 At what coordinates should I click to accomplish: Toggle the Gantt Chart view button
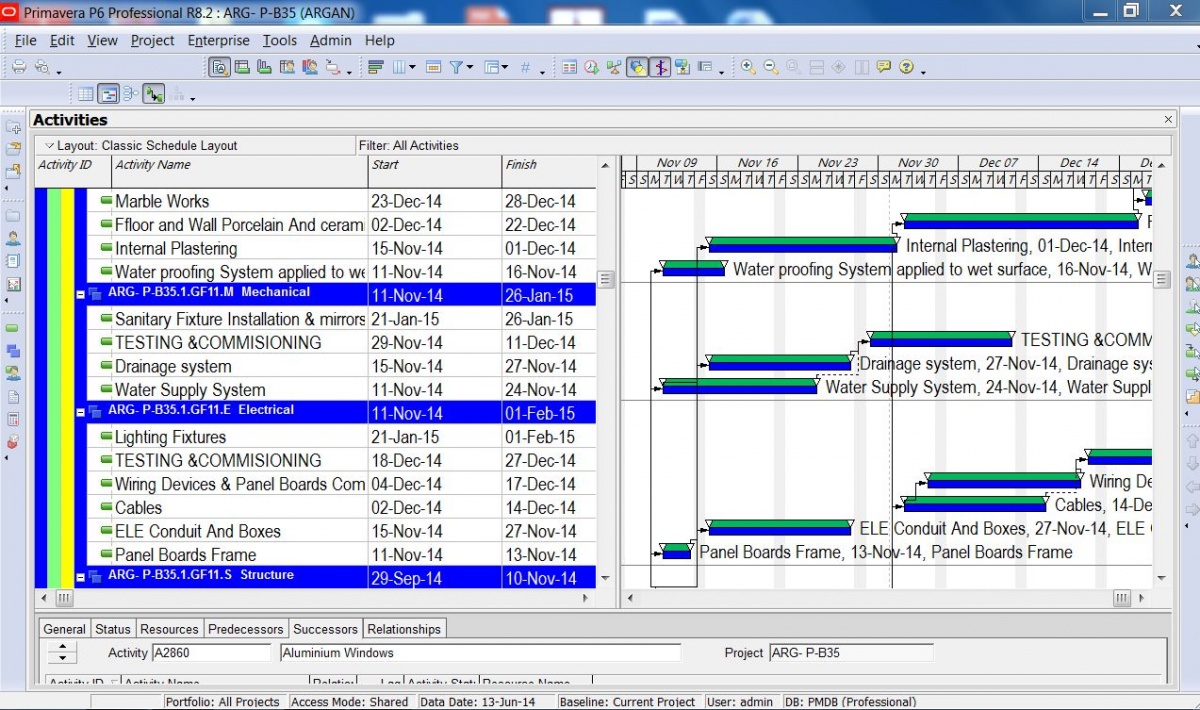pos(109,94)
